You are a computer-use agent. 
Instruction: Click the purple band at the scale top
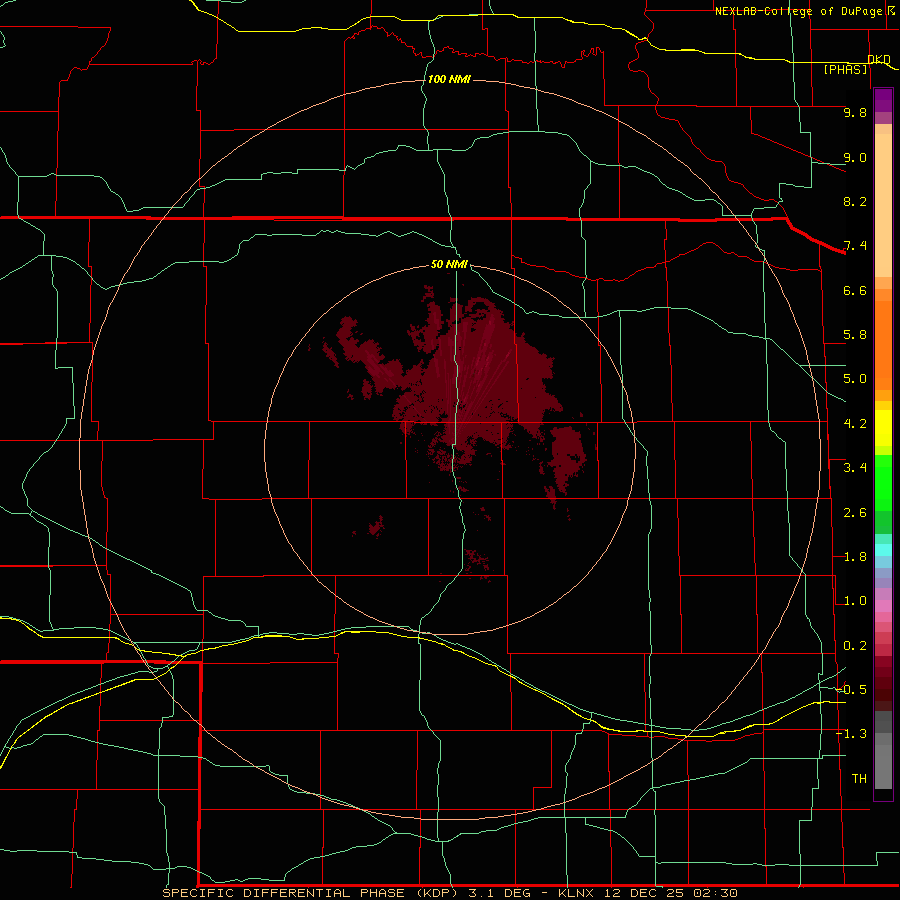point(883,100)
